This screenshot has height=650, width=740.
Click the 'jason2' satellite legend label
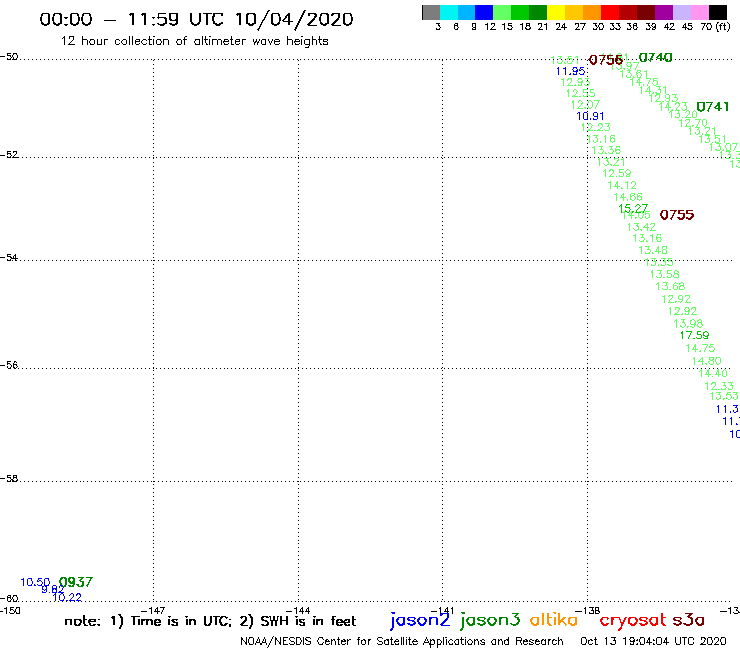click(420, 620)
